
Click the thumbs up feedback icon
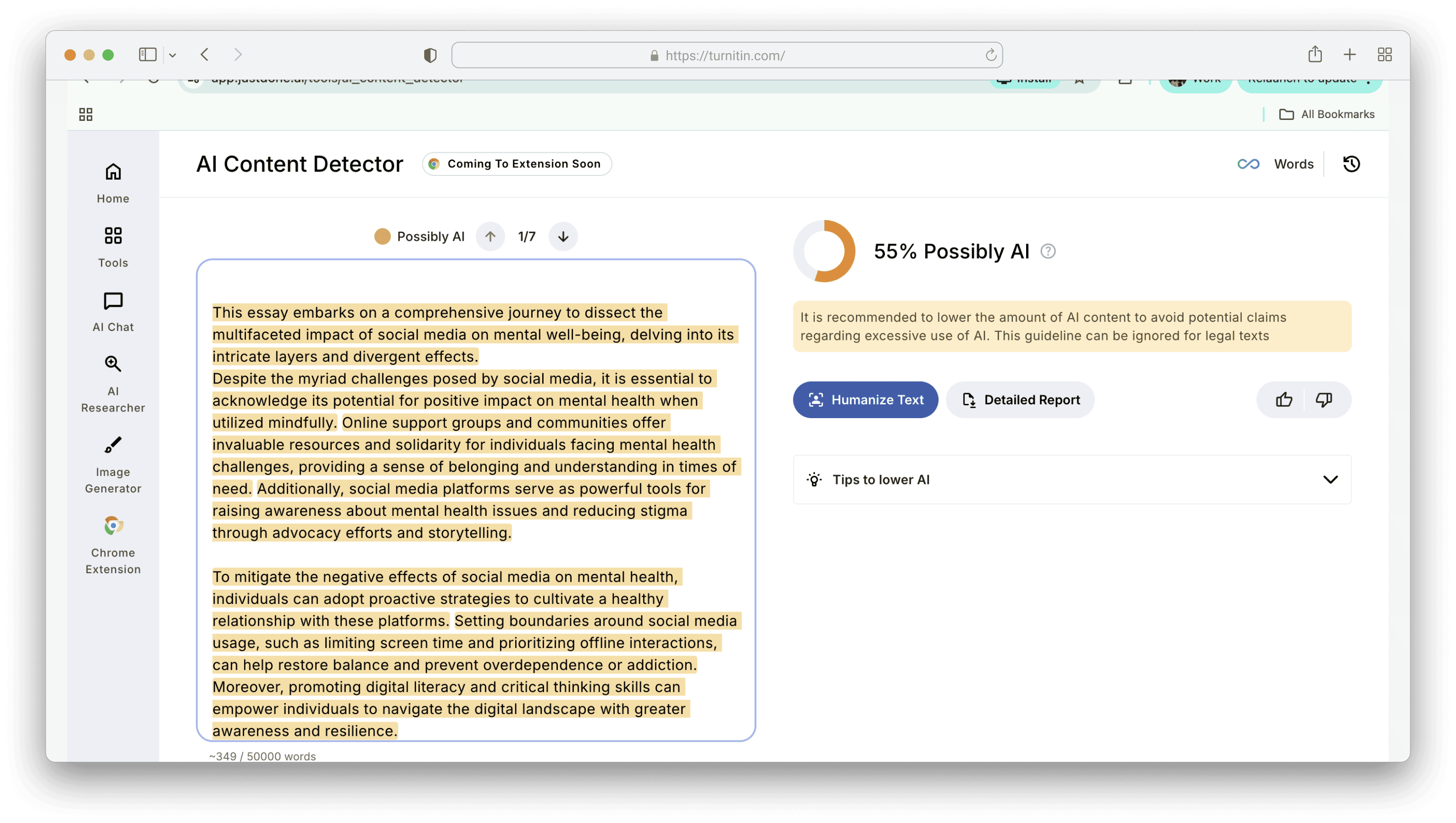1283,400
